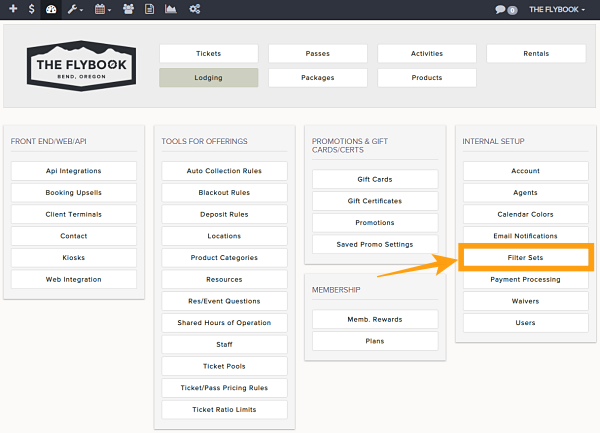Open Gift Certificates

click(x=375, y=201)
